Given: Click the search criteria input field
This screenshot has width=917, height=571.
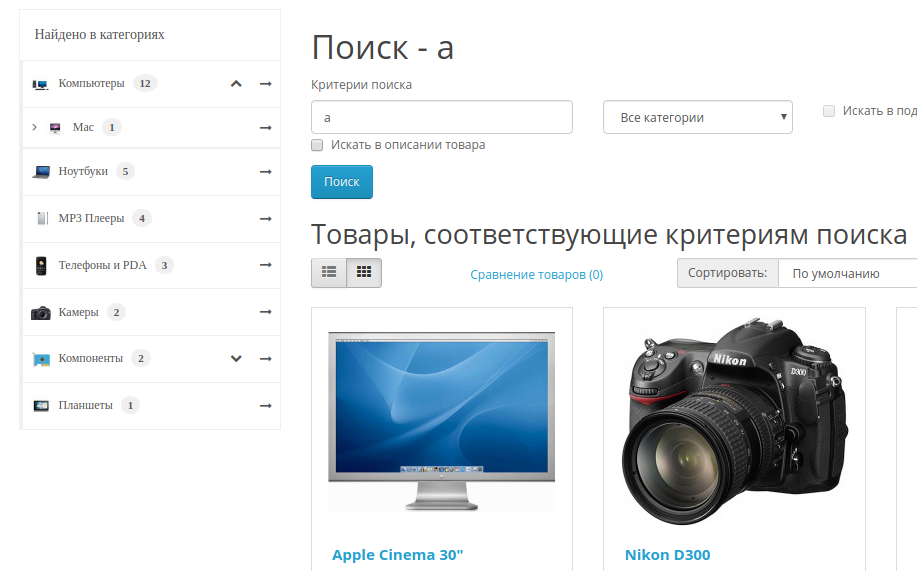Looking at the screenshot, I should [442, 117].
